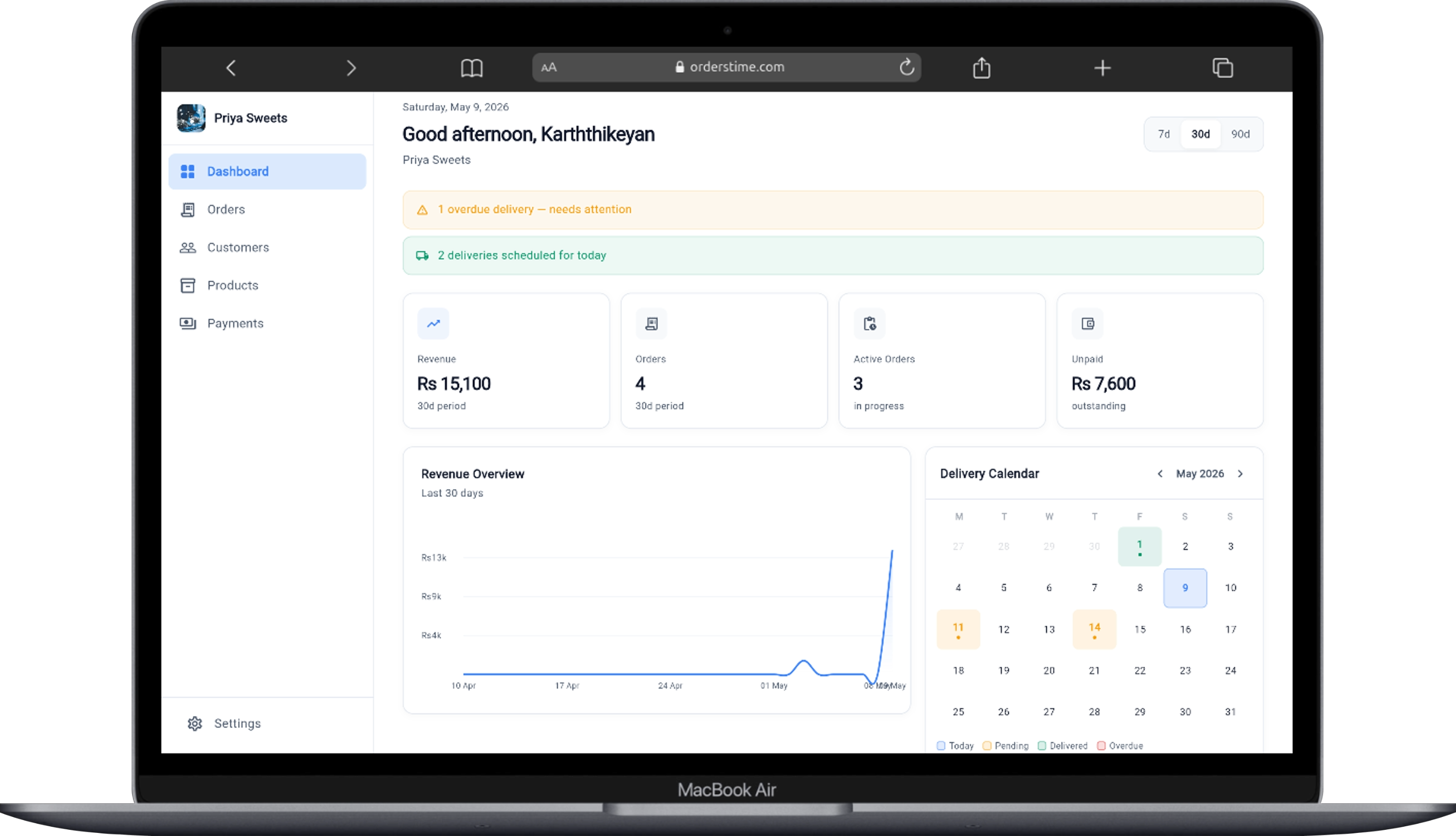Open Products in the sidebar
This screenshot has height=836, width=1456.
267,285
